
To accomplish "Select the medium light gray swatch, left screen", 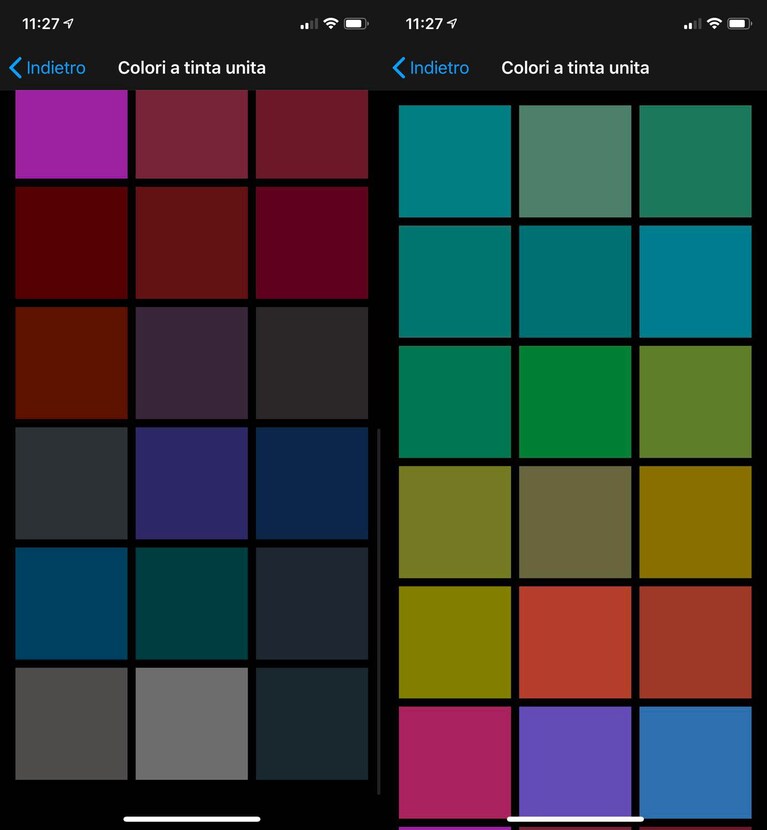I will pos(192,724).
